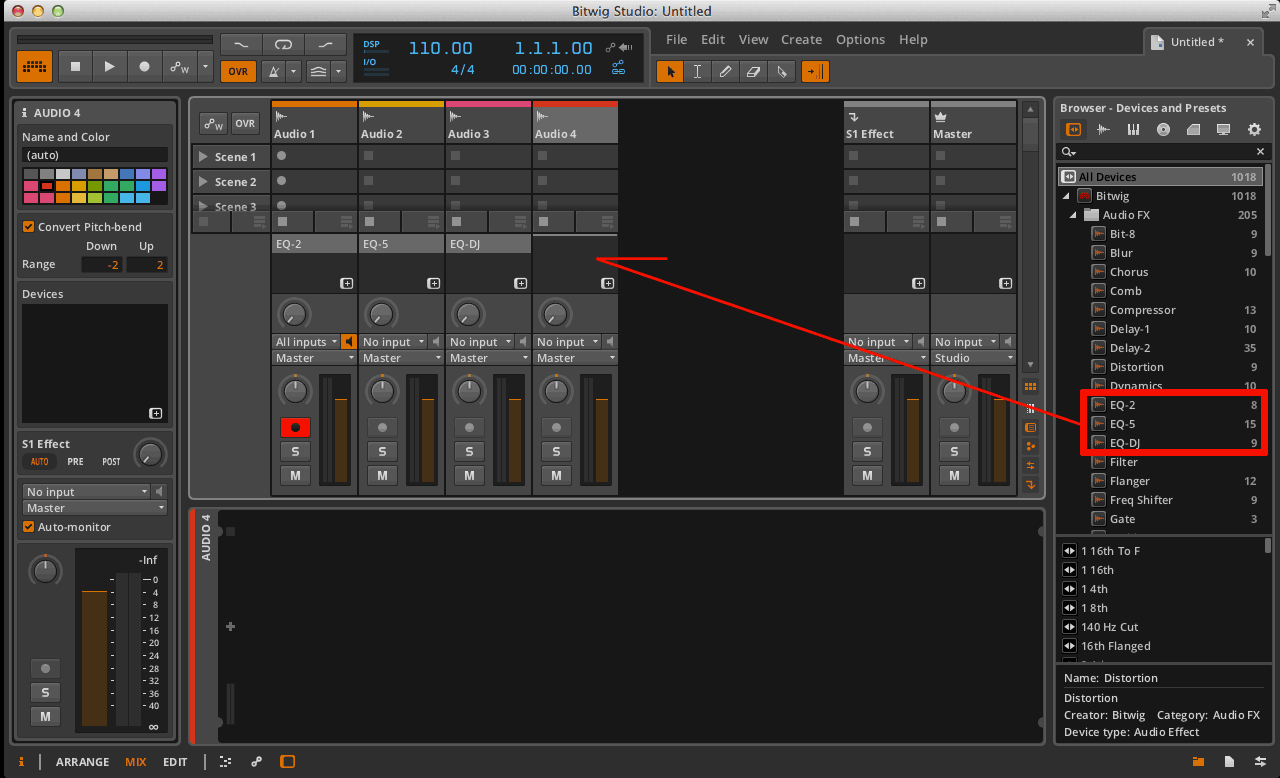Show devices and presets browser tab
1280x778 pixels.
[1074, 129]
